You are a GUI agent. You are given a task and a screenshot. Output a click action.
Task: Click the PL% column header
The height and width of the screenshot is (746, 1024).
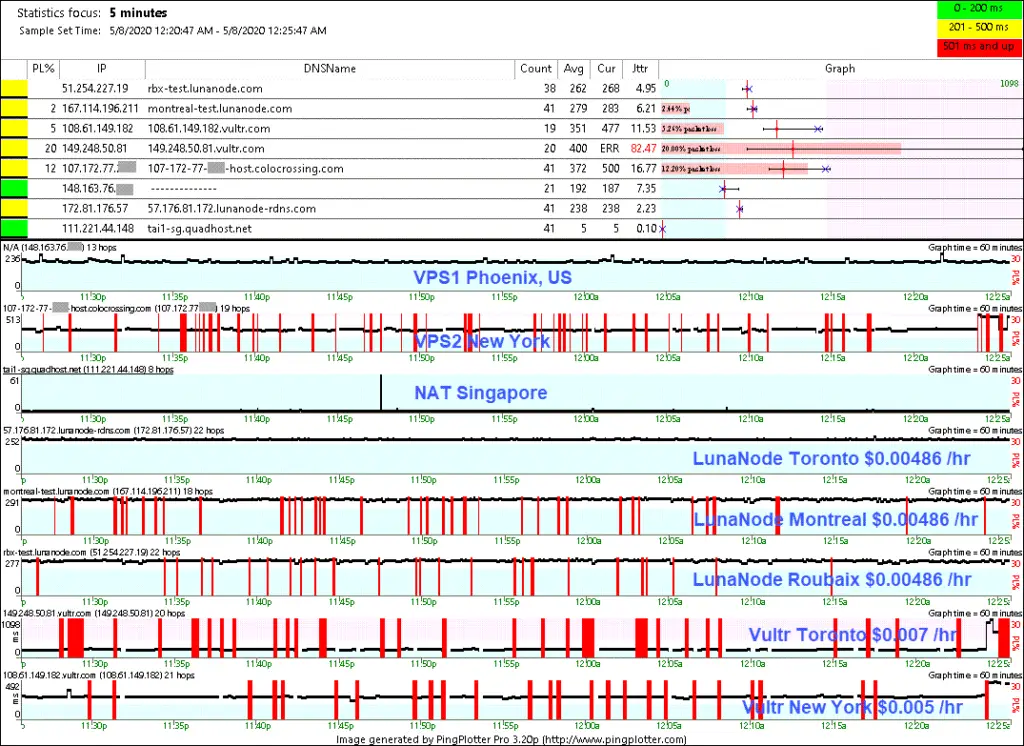coord(43,69)
